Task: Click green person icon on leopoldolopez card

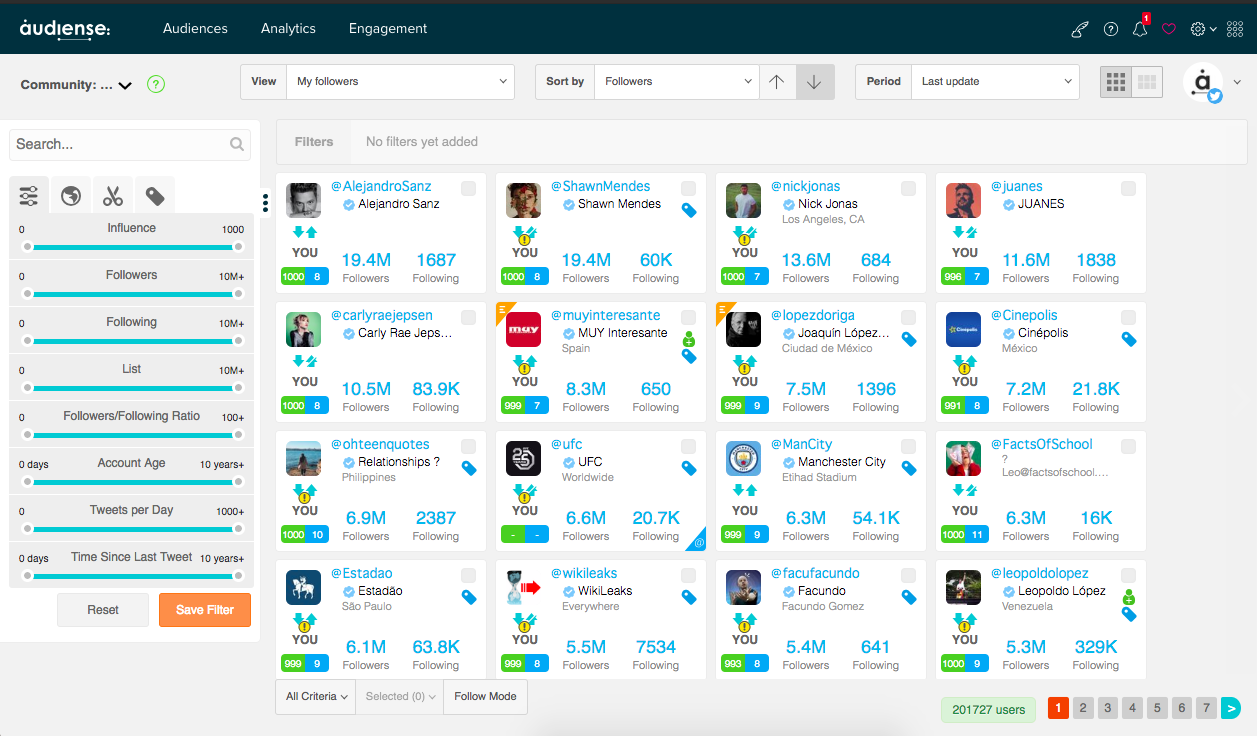Action: click(1129, 598)
